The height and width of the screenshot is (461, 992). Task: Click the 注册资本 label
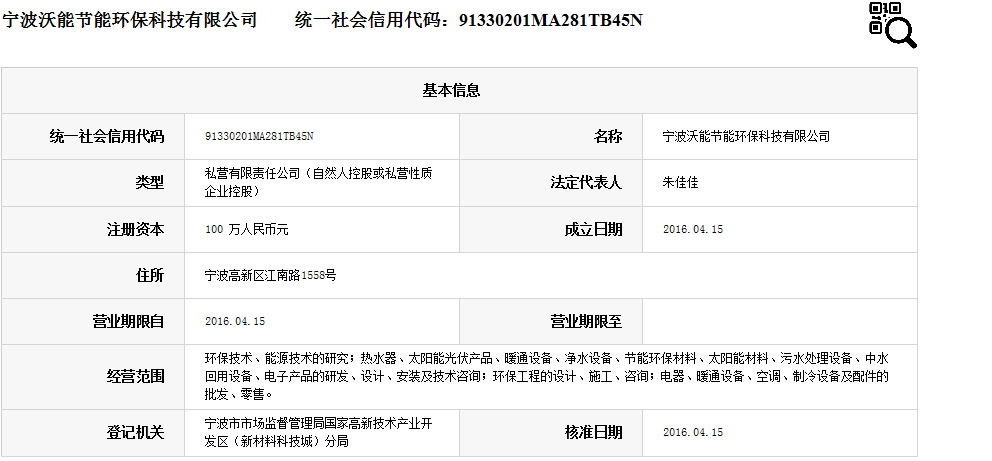click(x=135, y=229)
